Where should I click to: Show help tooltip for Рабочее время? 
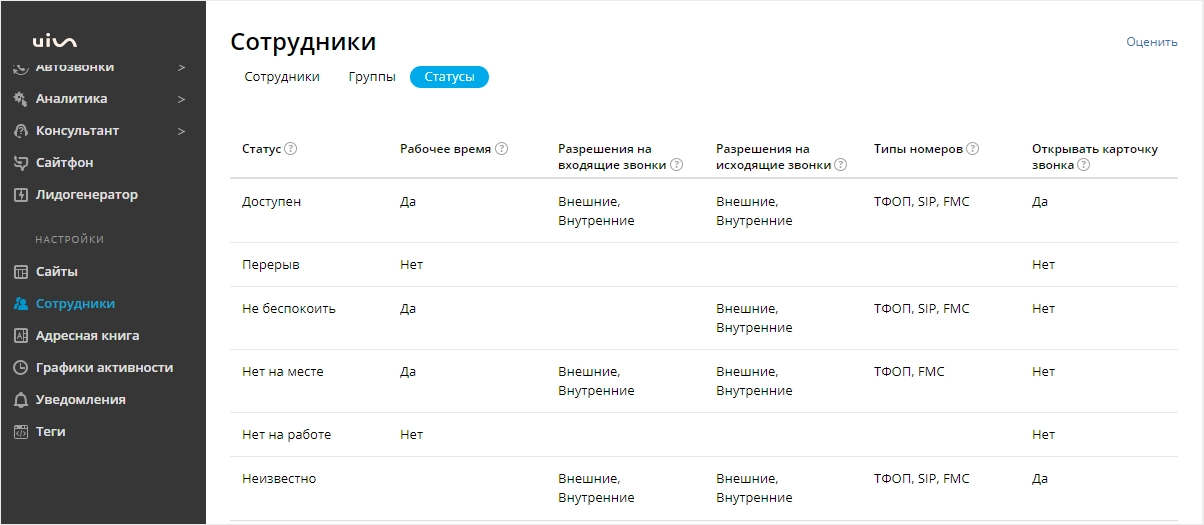[x=502, y=149]
